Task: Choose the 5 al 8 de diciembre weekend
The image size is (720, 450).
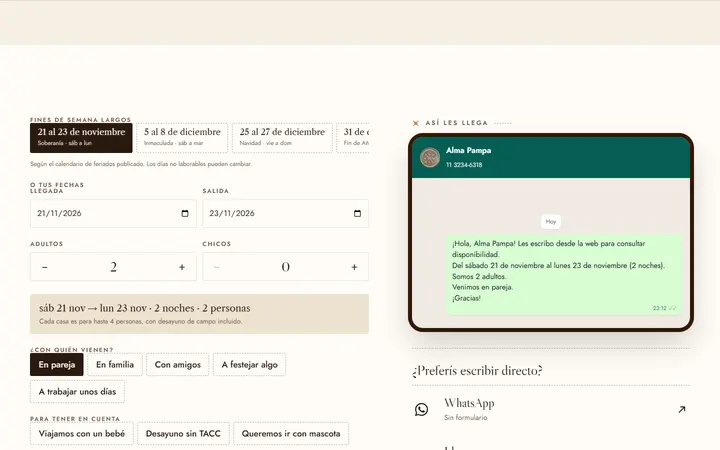Action: pos(182,137)
